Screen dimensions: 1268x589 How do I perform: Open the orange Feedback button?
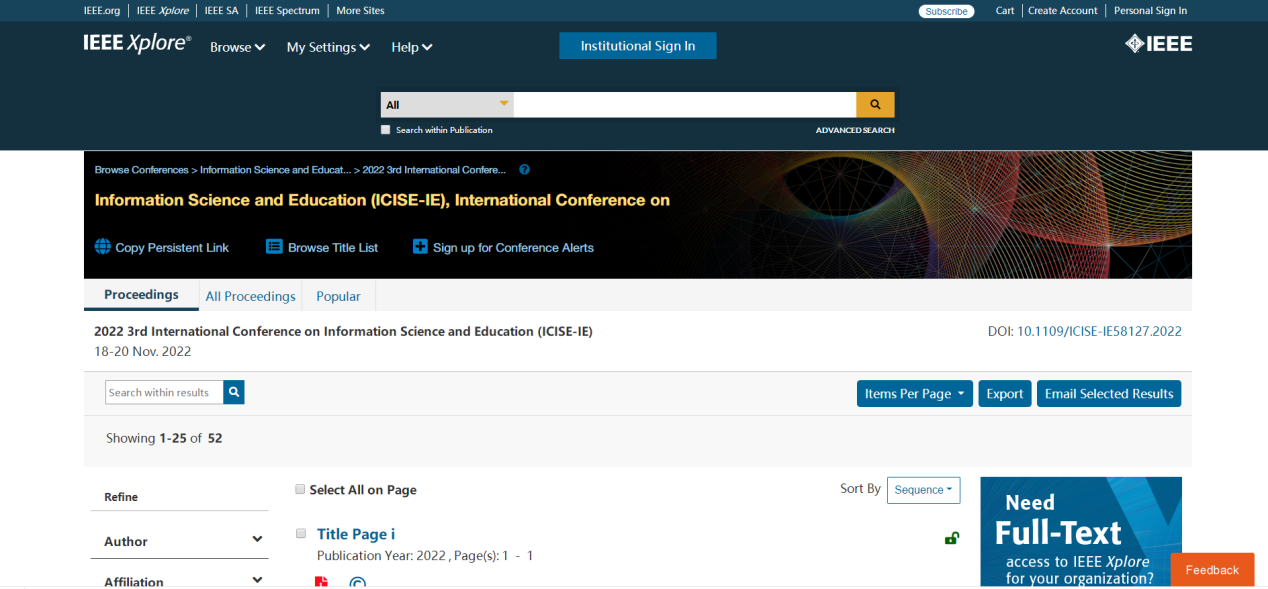[x=1212, y=570]
